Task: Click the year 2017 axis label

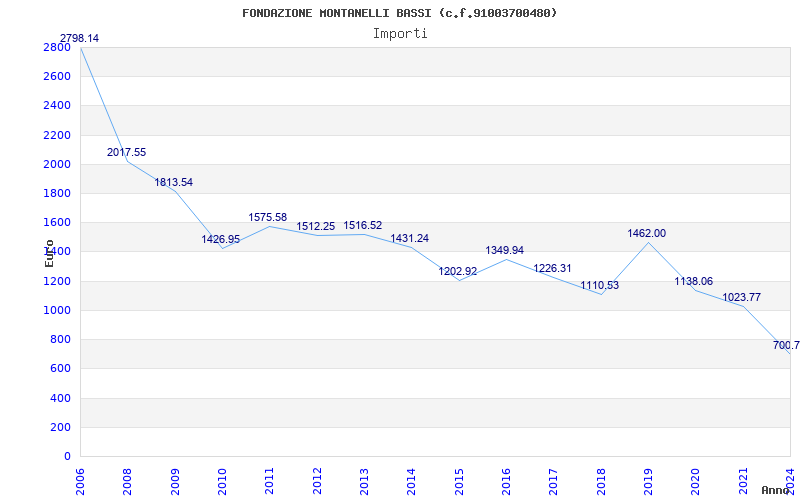Action: [554, 481]
